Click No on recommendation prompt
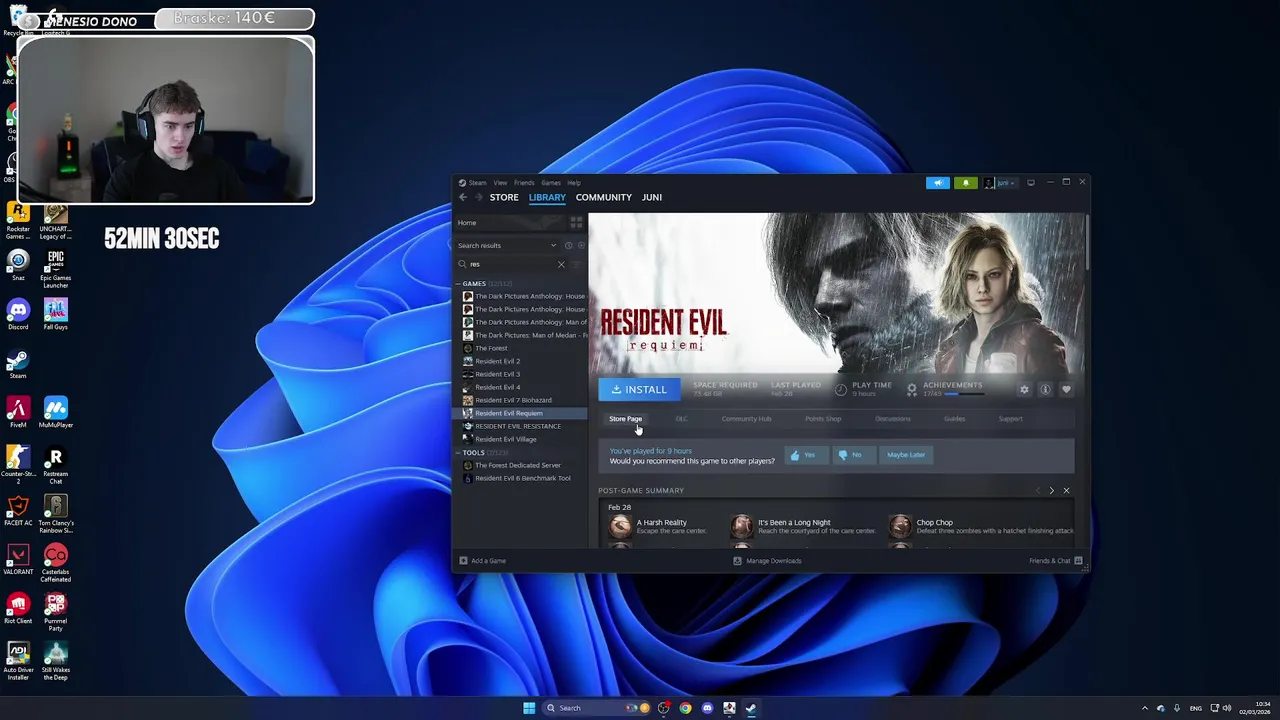Viewport: 1280px width, 720px height. (x=853, y=455)
